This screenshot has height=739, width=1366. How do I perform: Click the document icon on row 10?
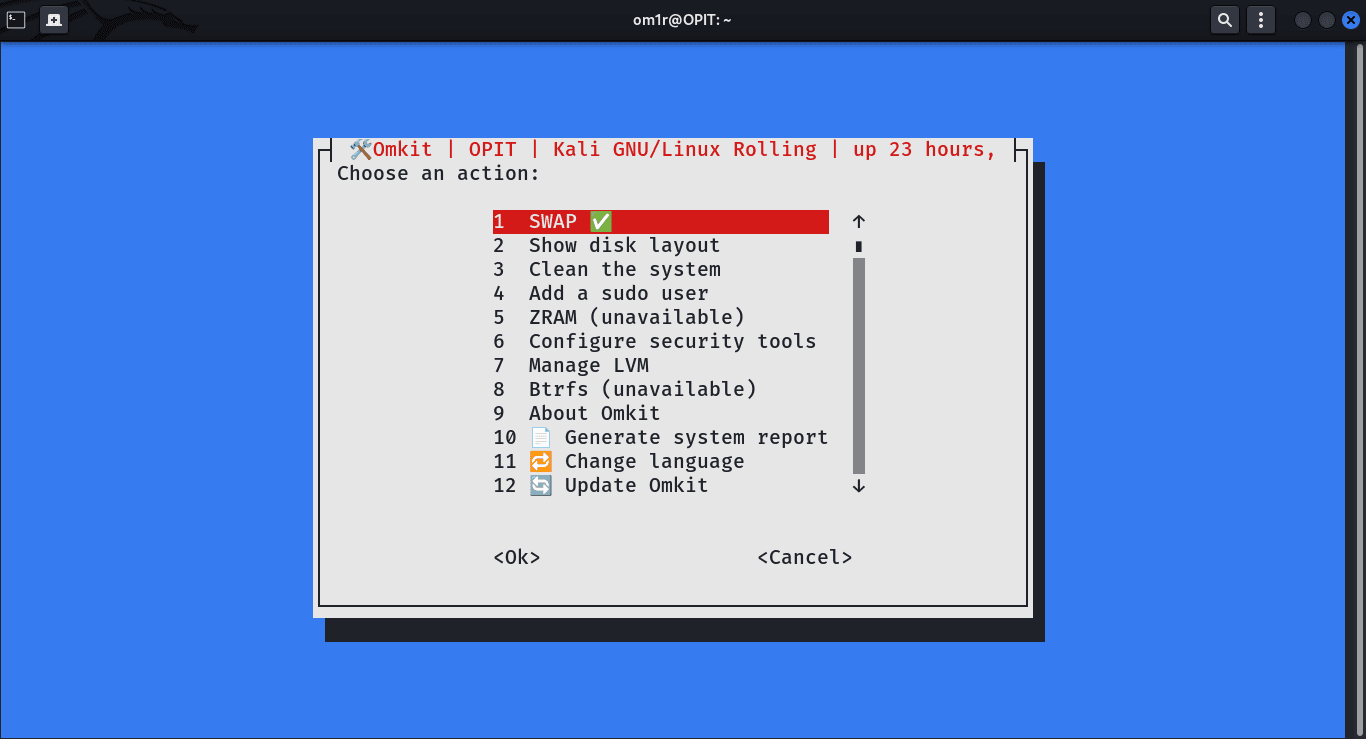[540, 437]
